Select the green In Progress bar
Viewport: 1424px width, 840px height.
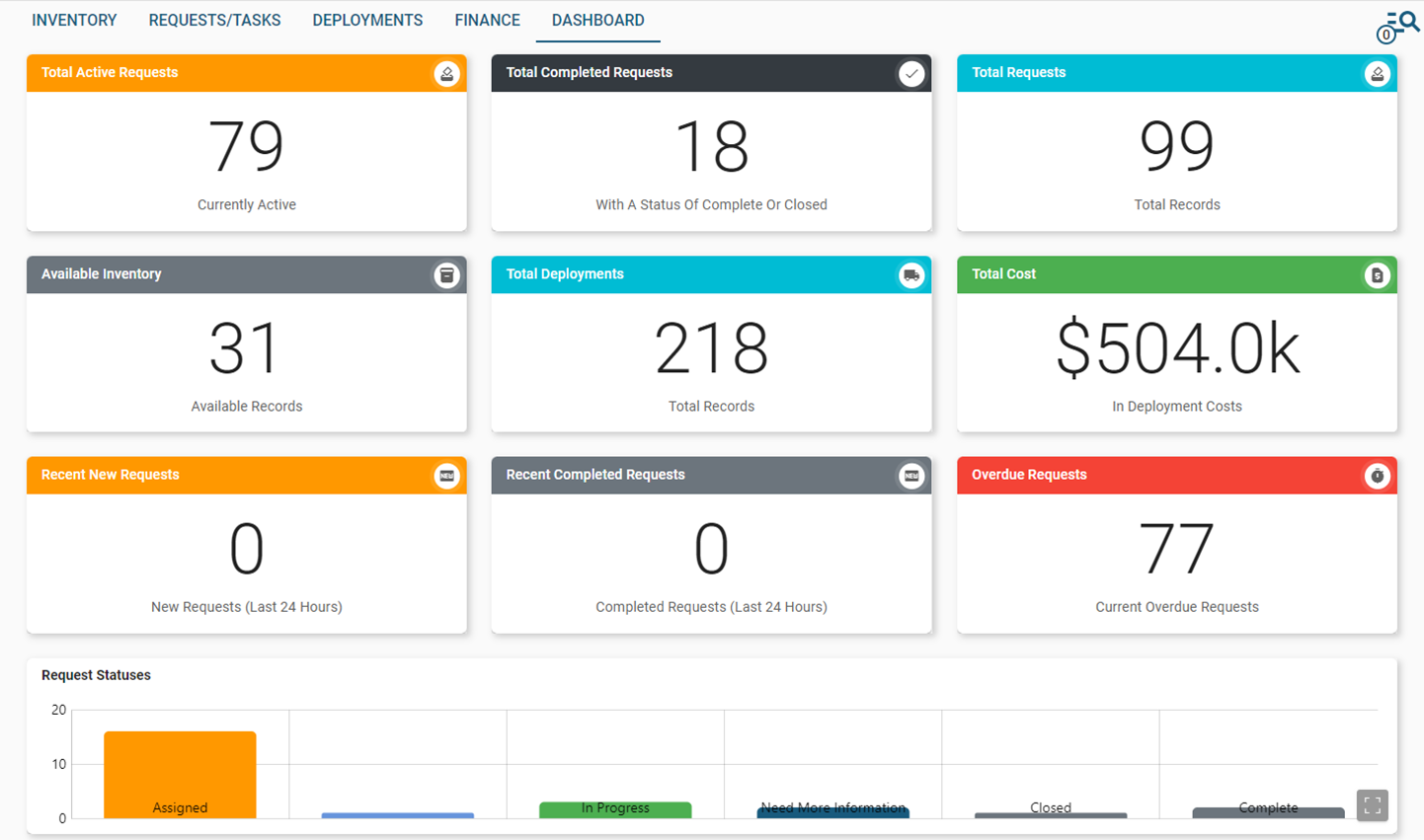(x=615, y=809)
